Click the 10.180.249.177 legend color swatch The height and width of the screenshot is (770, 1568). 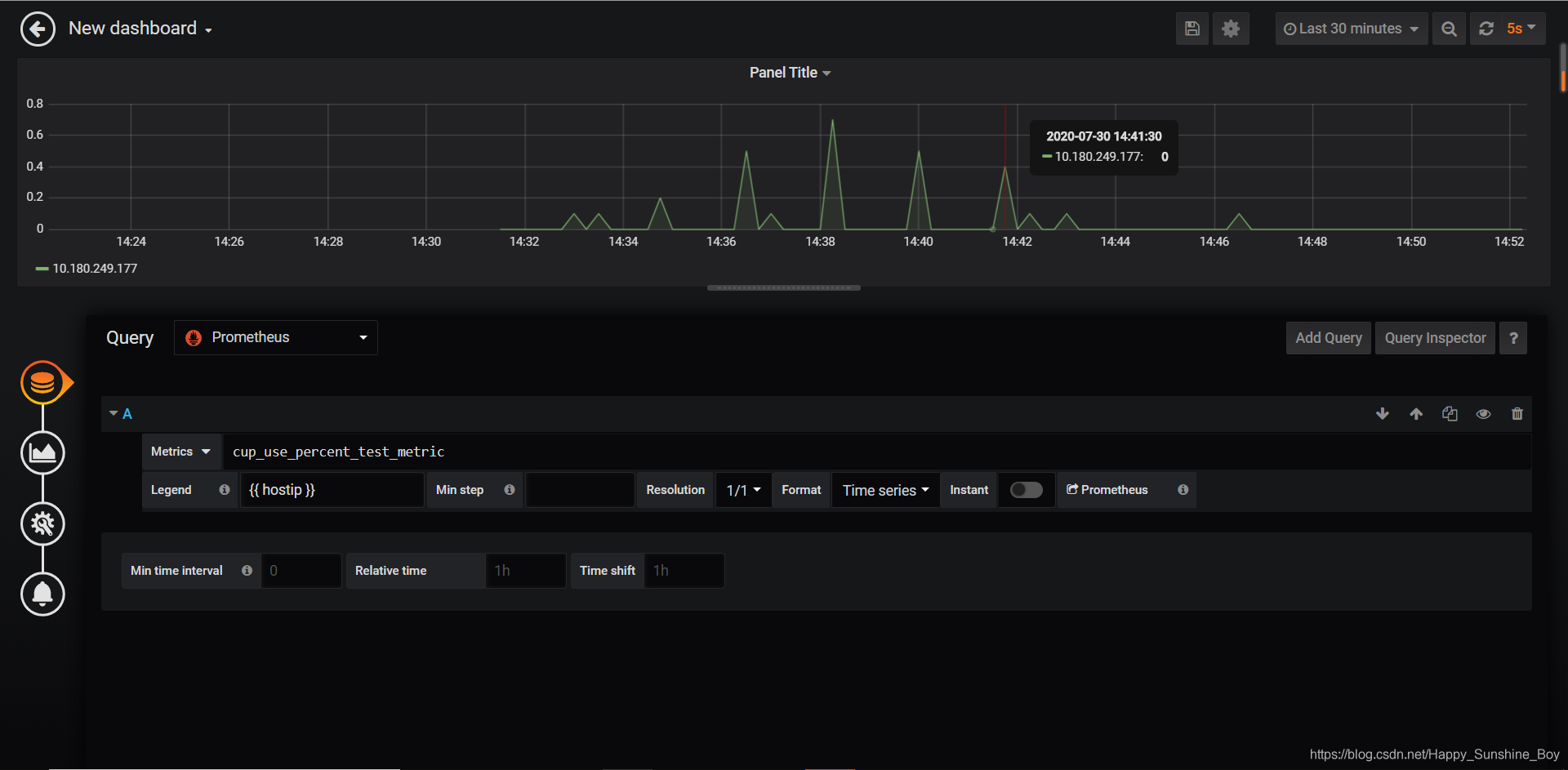coord(42,268)
